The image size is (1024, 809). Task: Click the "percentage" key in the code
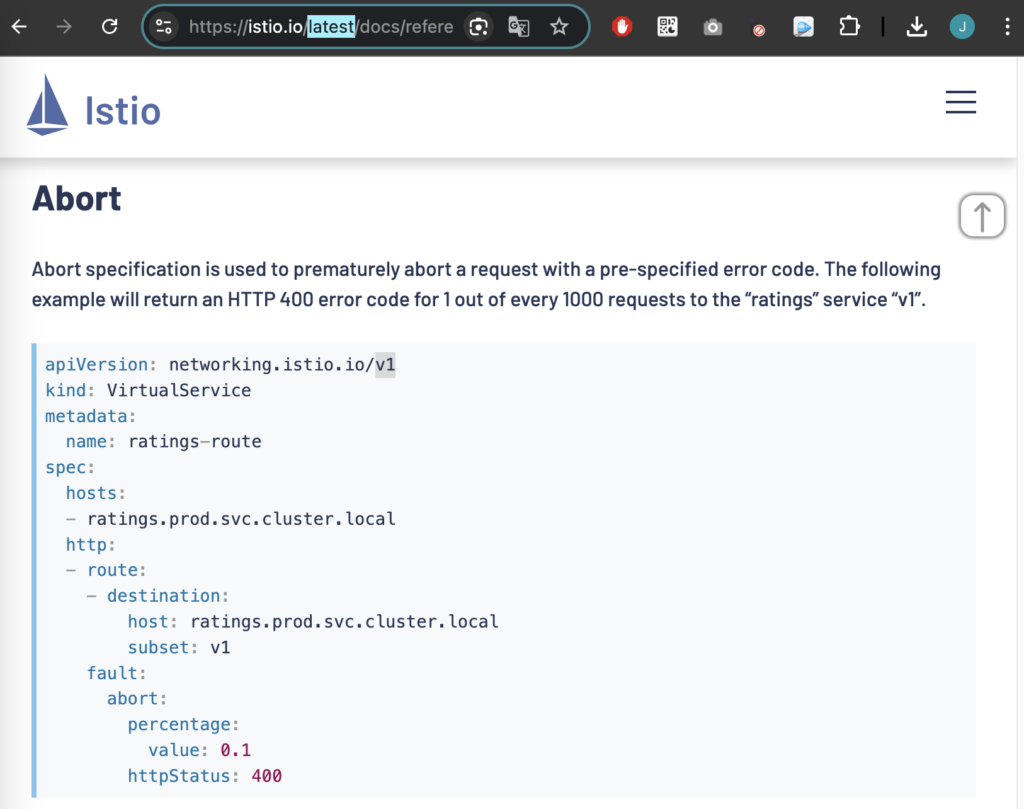[x=179, y=724]
